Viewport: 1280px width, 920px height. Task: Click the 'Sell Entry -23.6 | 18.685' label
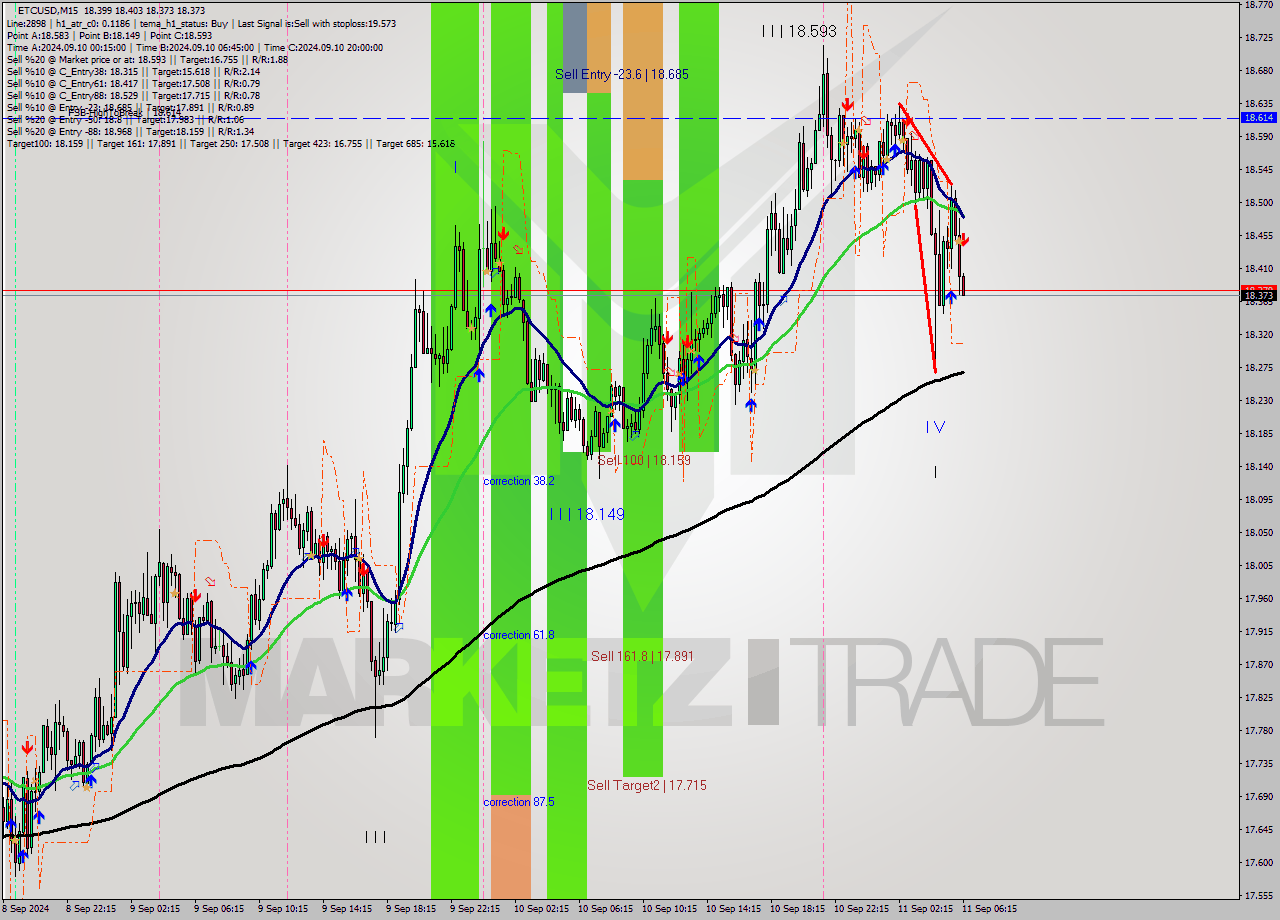point(622,74)
